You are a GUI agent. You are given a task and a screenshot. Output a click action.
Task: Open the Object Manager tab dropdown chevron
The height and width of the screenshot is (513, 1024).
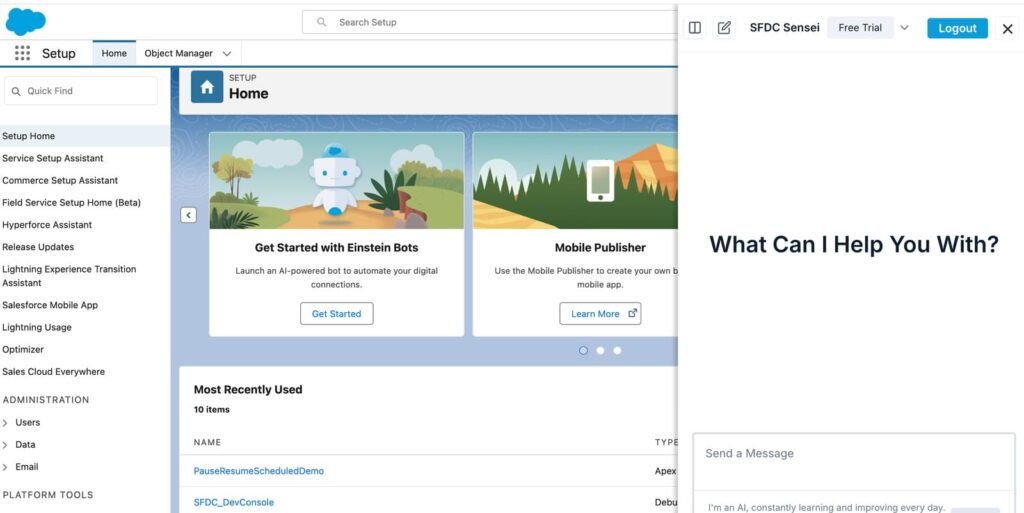click(x=227, y=54)
